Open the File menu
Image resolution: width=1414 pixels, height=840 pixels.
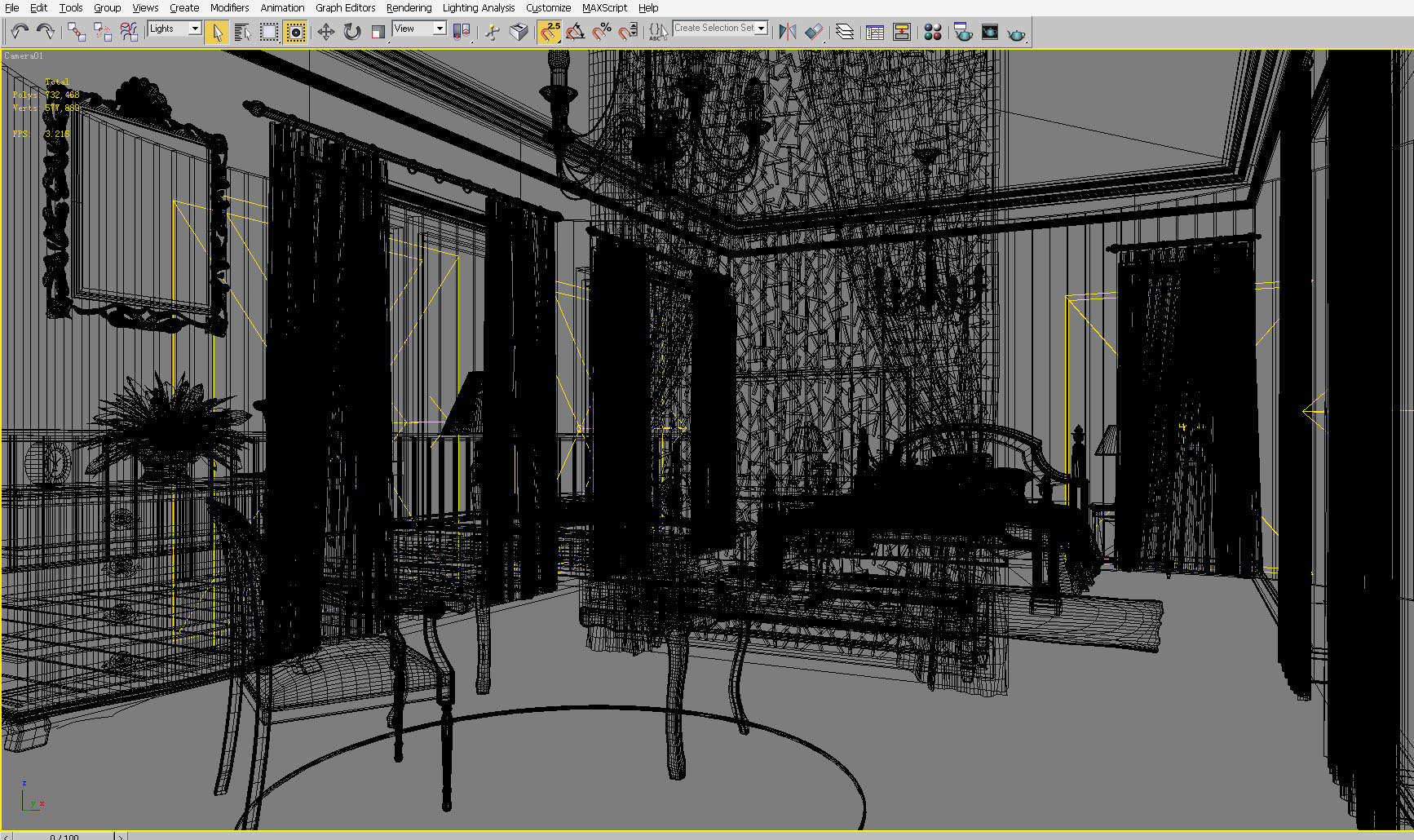tap(12, 7)
